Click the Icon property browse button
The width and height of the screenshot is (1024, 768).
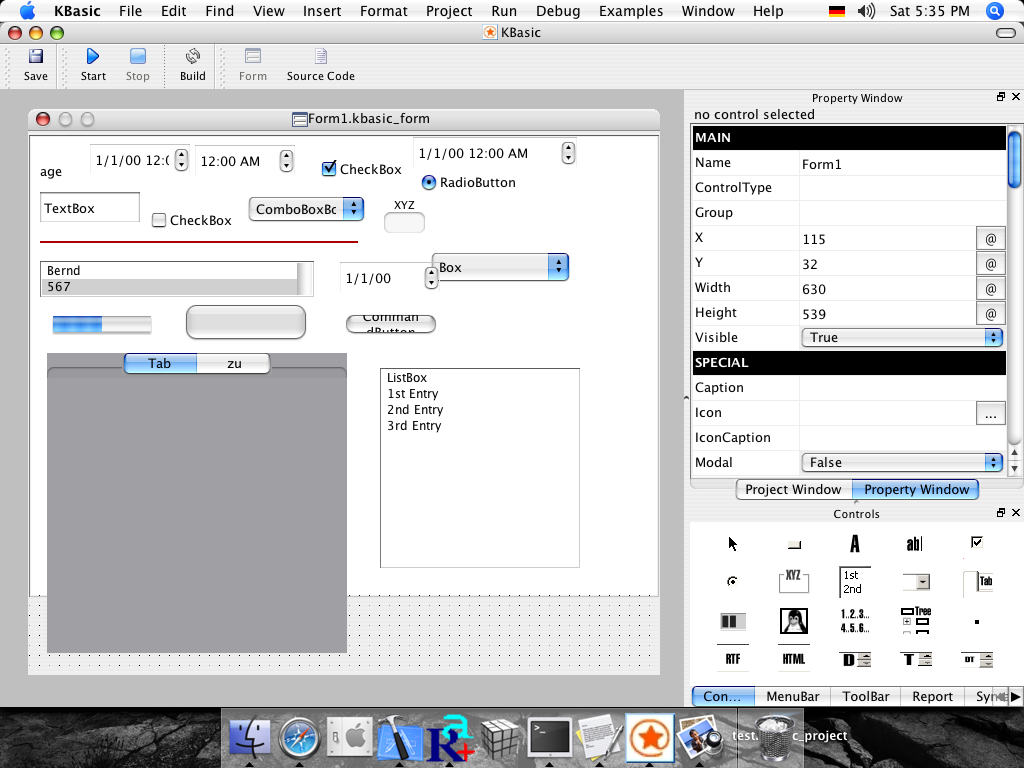click(989, 413)
